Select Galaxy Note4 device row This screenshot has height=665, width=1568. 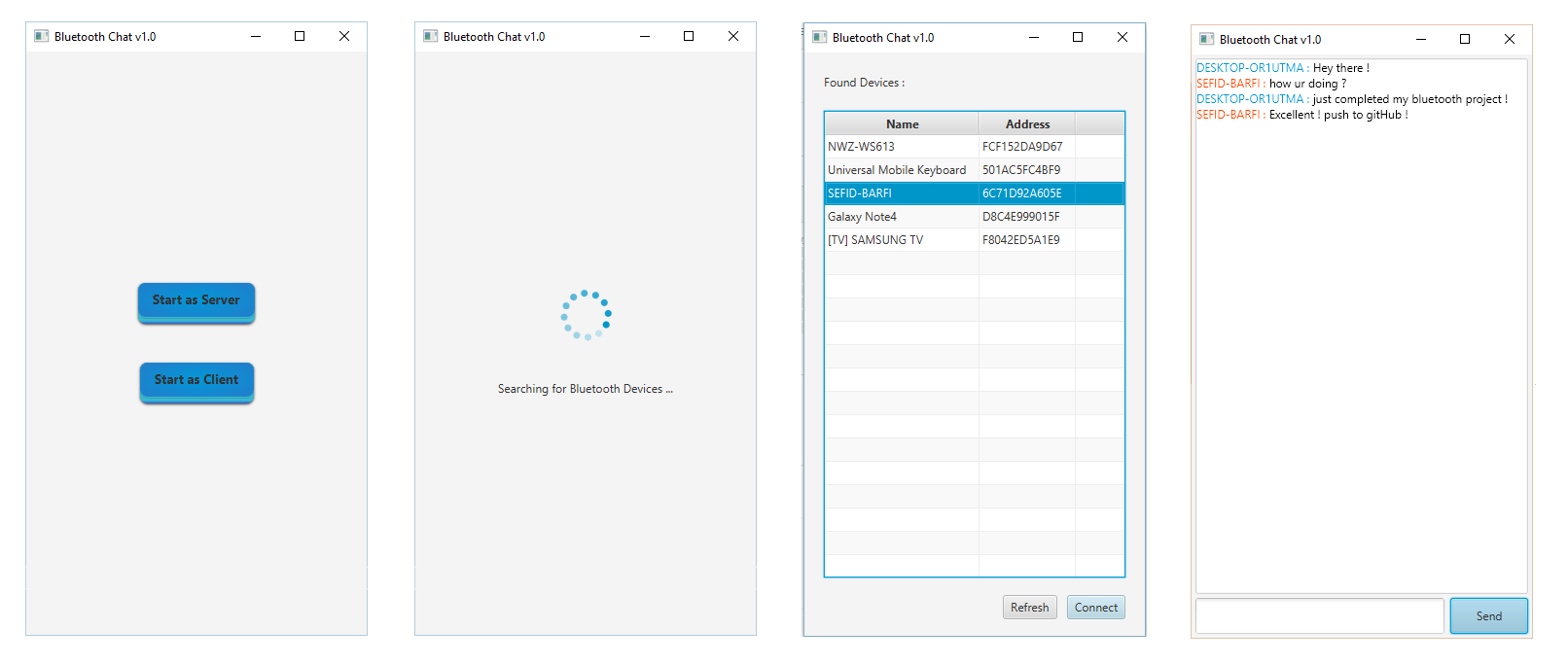point(975,217)
